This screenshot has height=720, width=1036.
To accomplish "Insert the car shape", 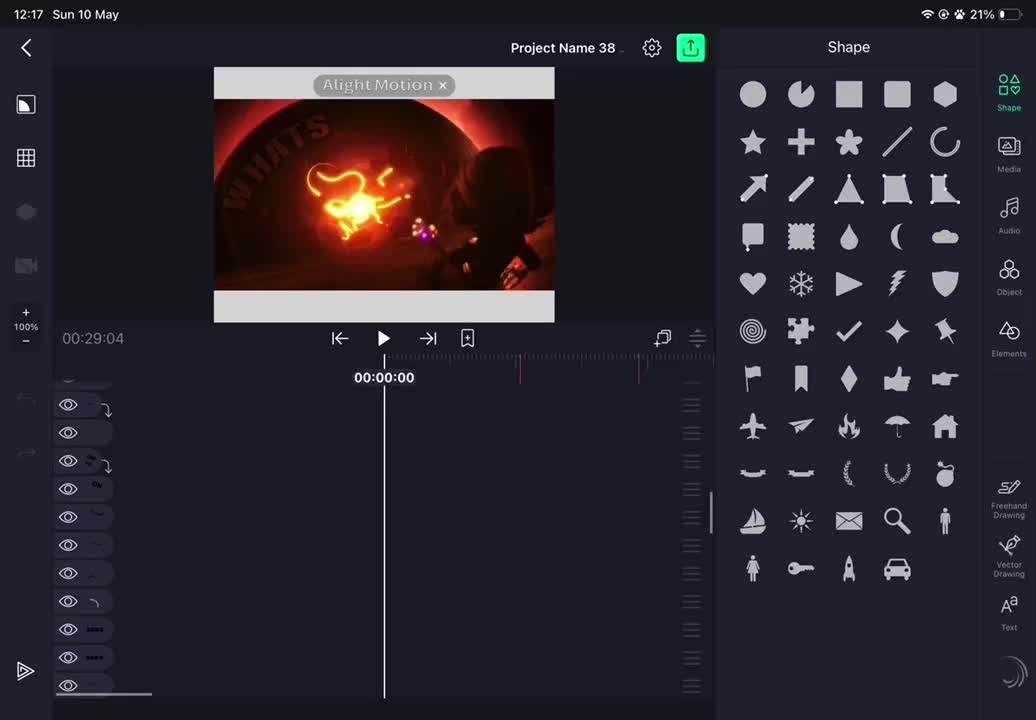I will coord(897,569).
